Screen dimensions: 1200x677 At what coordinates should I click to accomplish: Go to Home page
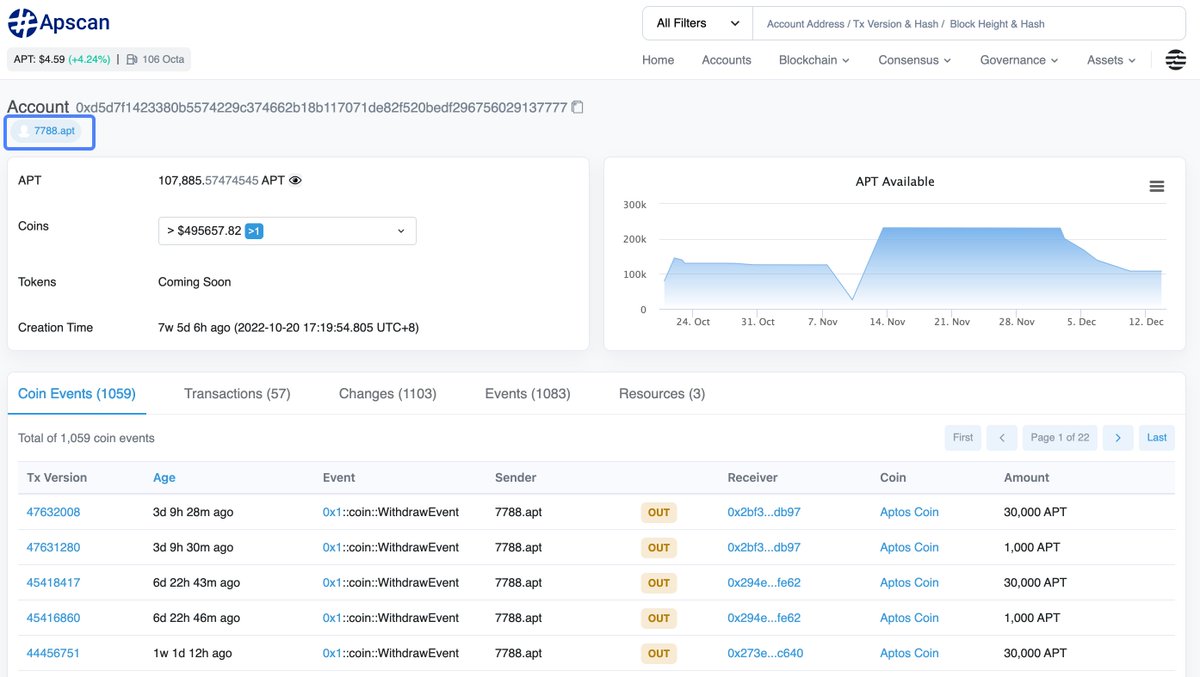[x=658, y=60]
